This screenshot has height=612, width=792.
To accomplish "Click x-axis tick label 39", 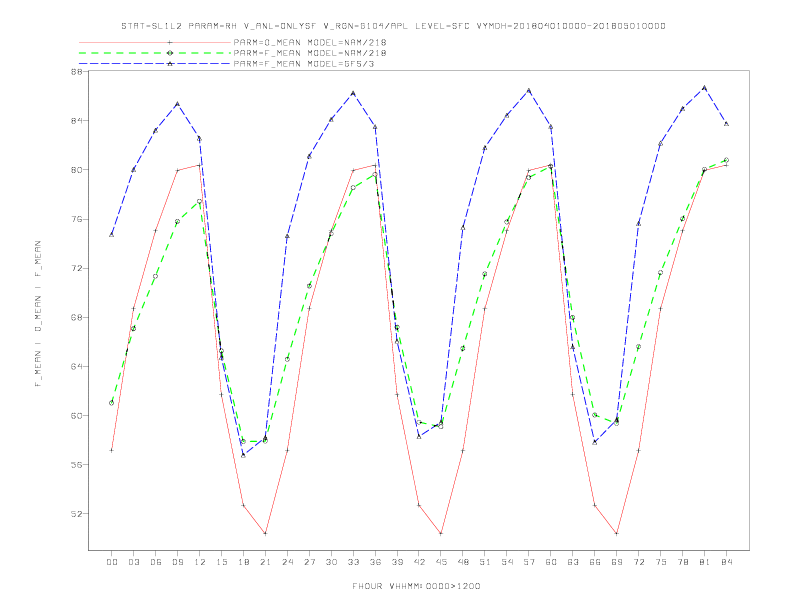I will pos(397,562).
